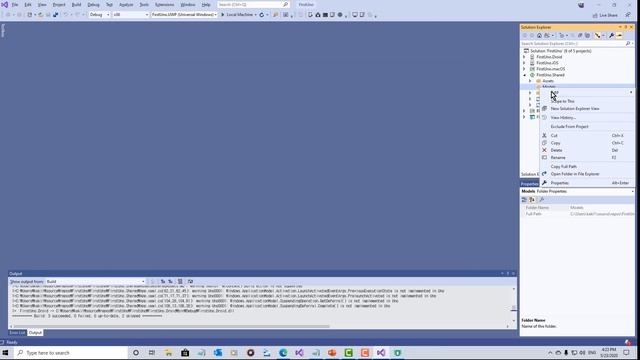Screen dimensions: 640x360
Task: Open the startup project dropdown FirstUno.UWP
Action: (184, 15)
